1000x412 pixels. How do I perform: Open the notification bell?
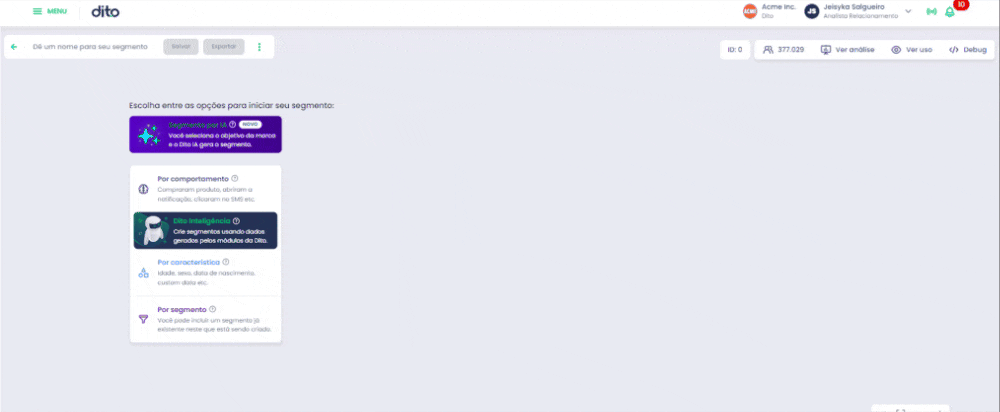pos(949,12)
